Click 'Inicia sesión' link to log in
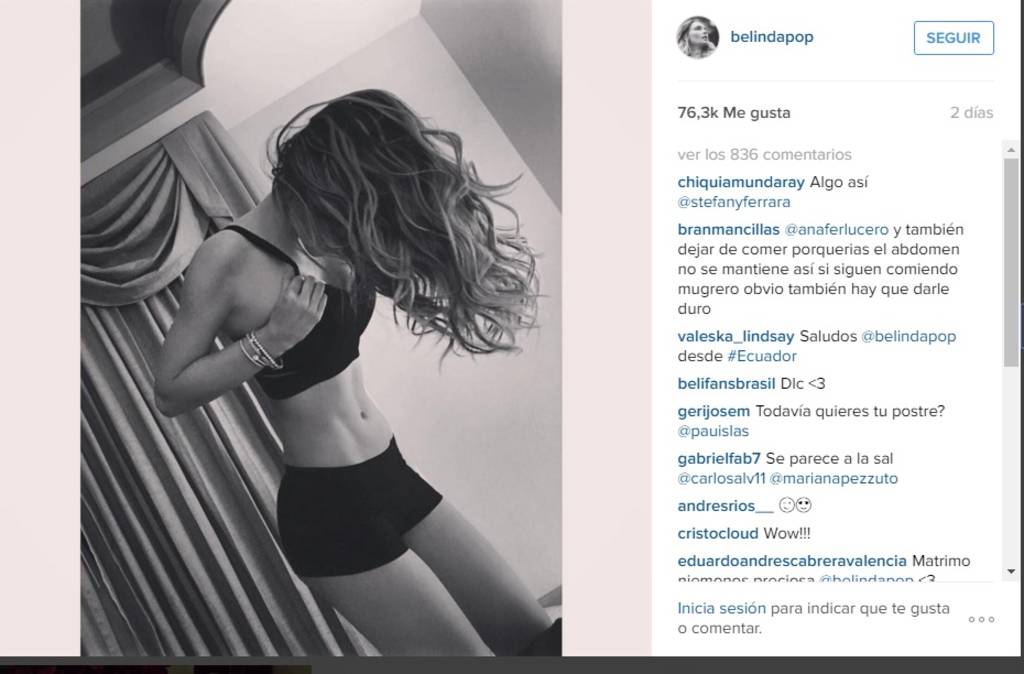 pos(721,608)
